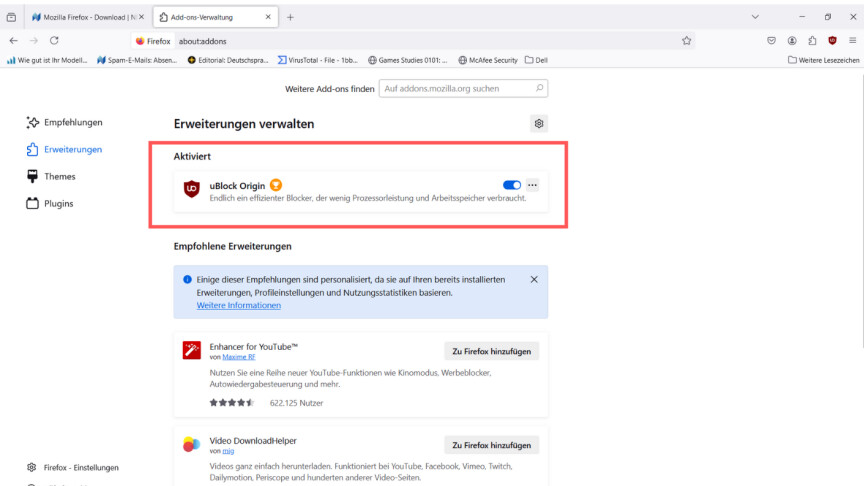Open Firefox - Einstellungen in the sidebar
The width and height of the screenshot is (864, 486).
coord(73,467)
